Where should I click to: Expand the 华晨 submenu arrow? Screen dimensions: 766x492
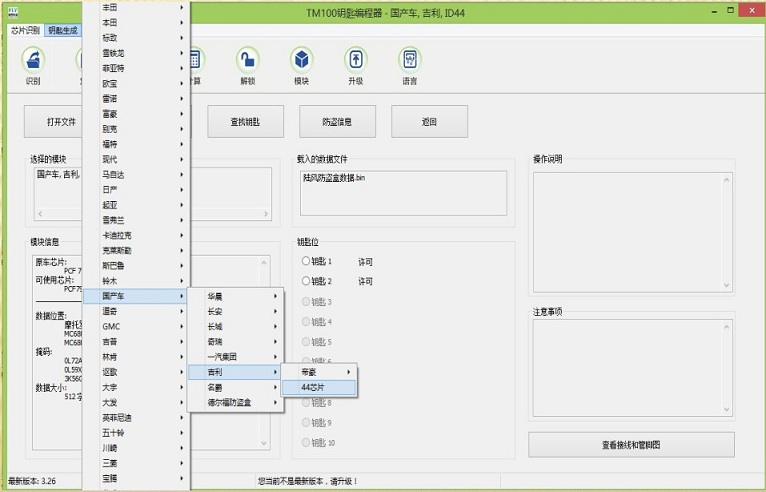tap(275, 296)
